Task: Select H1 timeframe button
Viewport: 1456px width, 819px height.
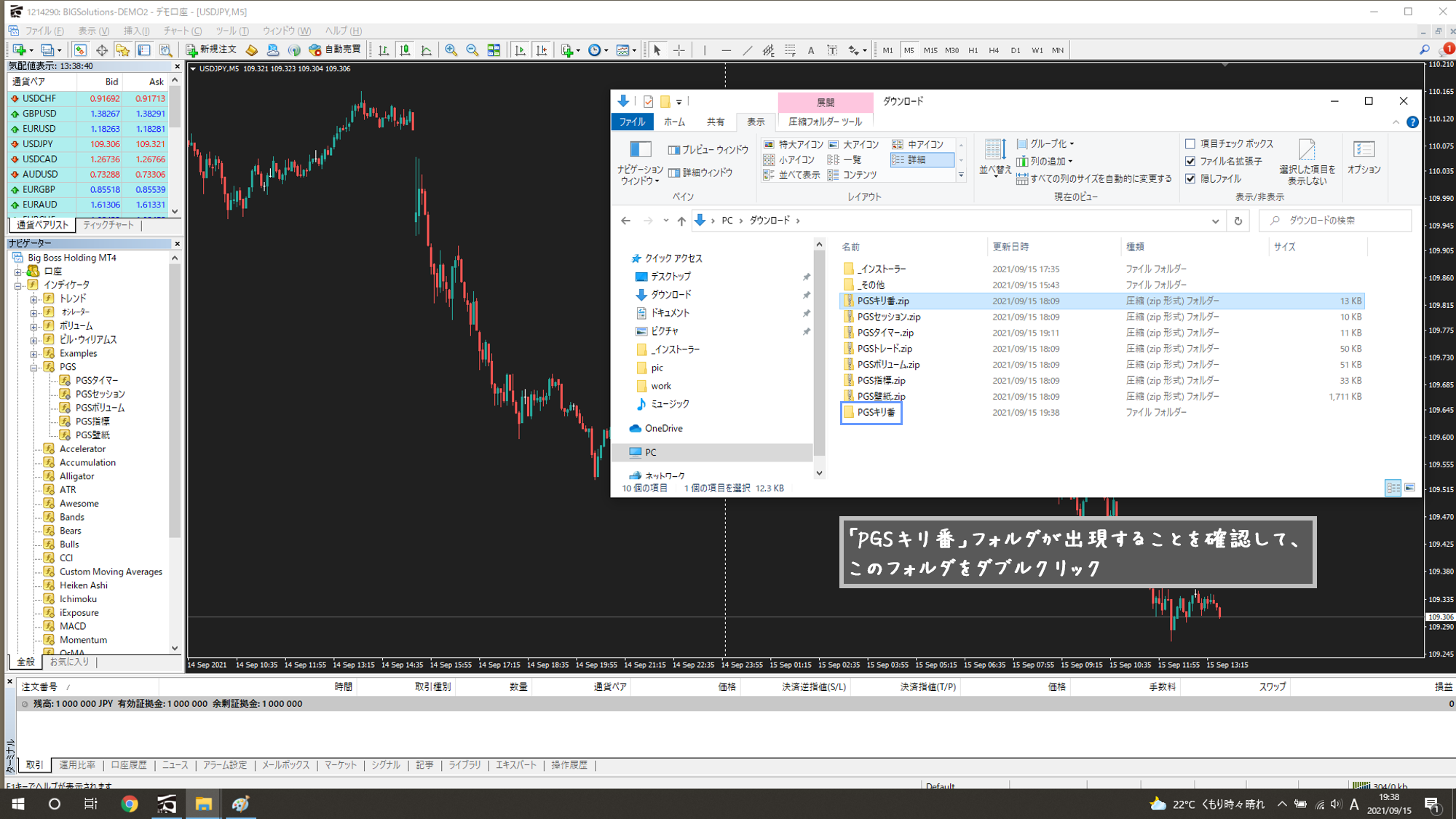Action: point(973,50)
